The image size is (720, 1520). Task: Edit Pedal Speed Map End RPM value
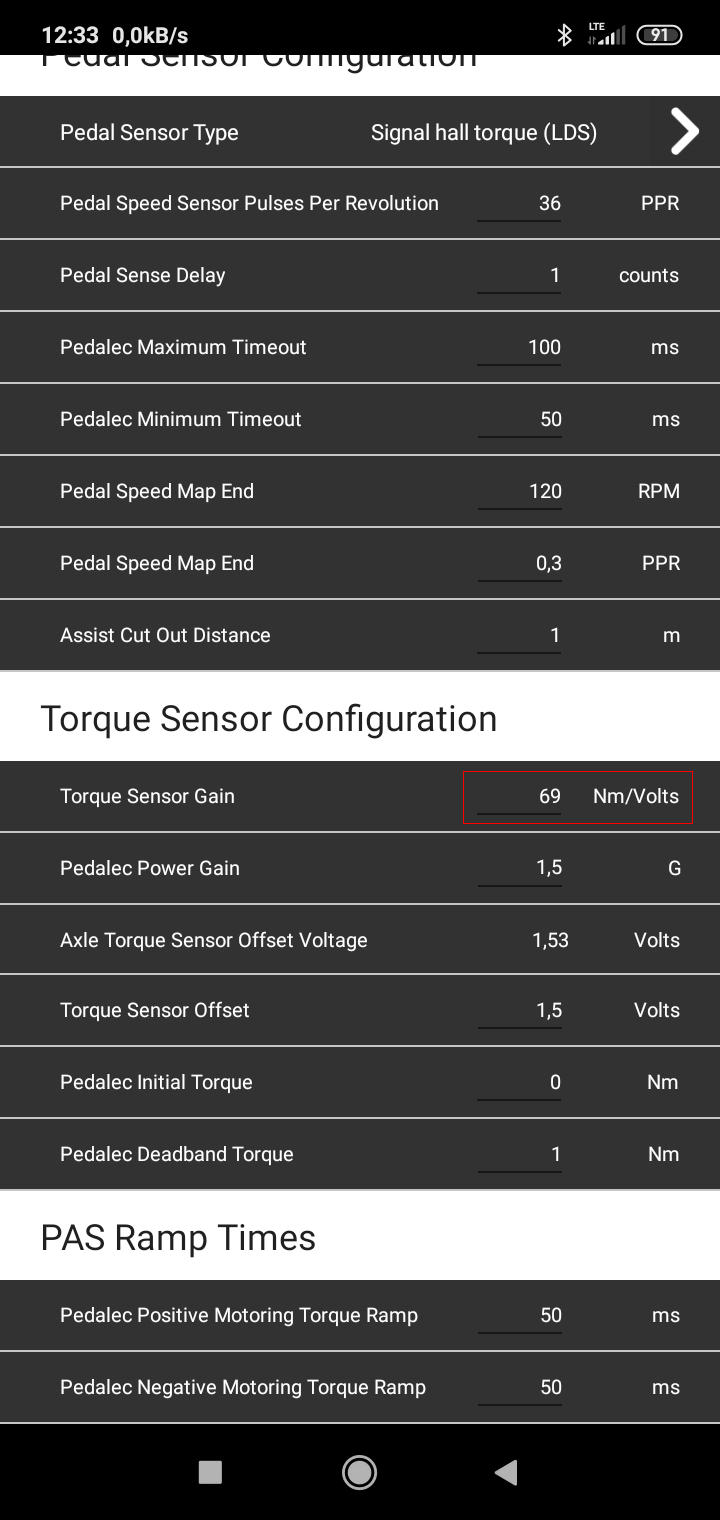point(519,491)
